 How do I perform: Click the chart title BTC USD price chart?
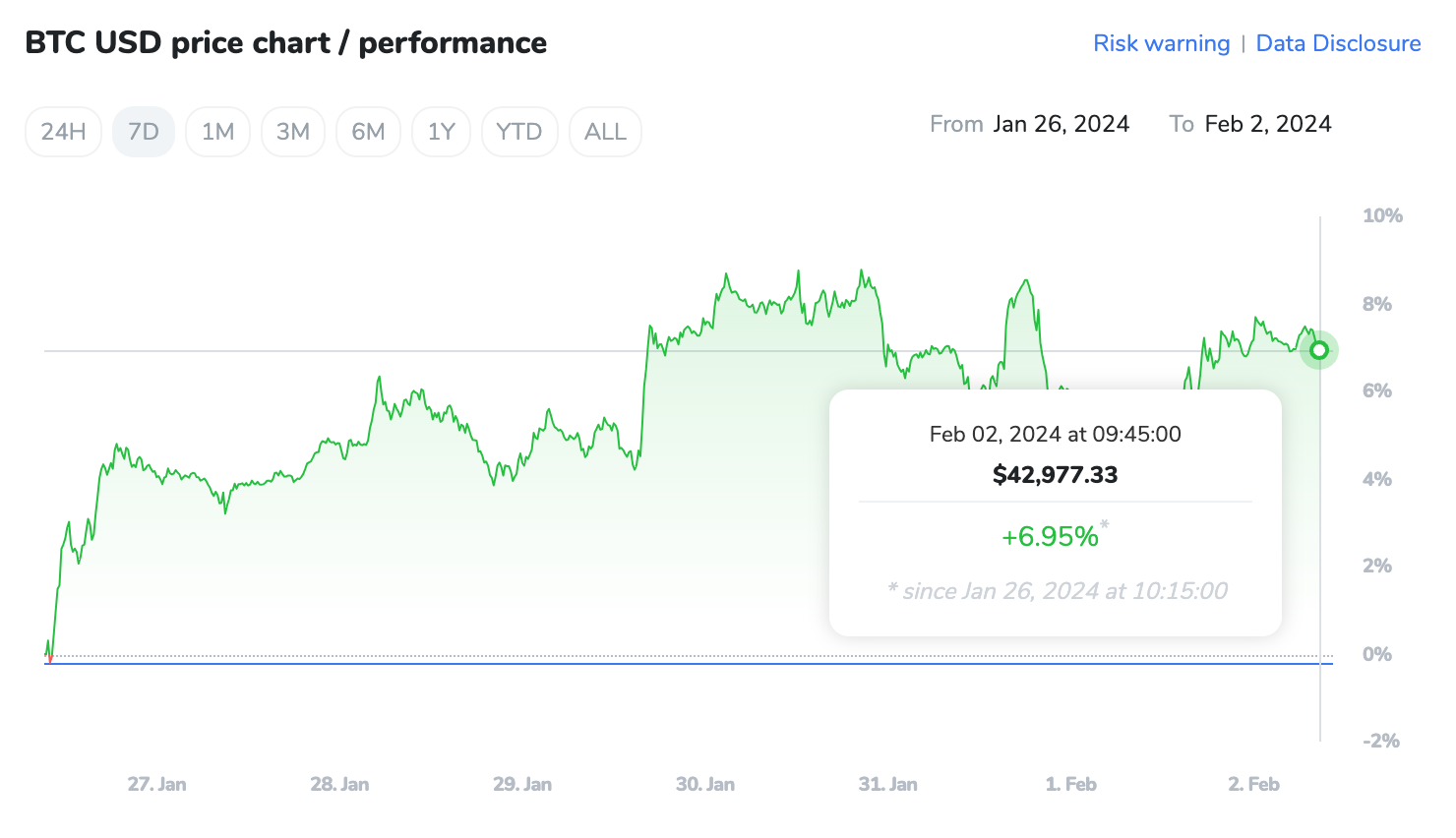point(286,42)
